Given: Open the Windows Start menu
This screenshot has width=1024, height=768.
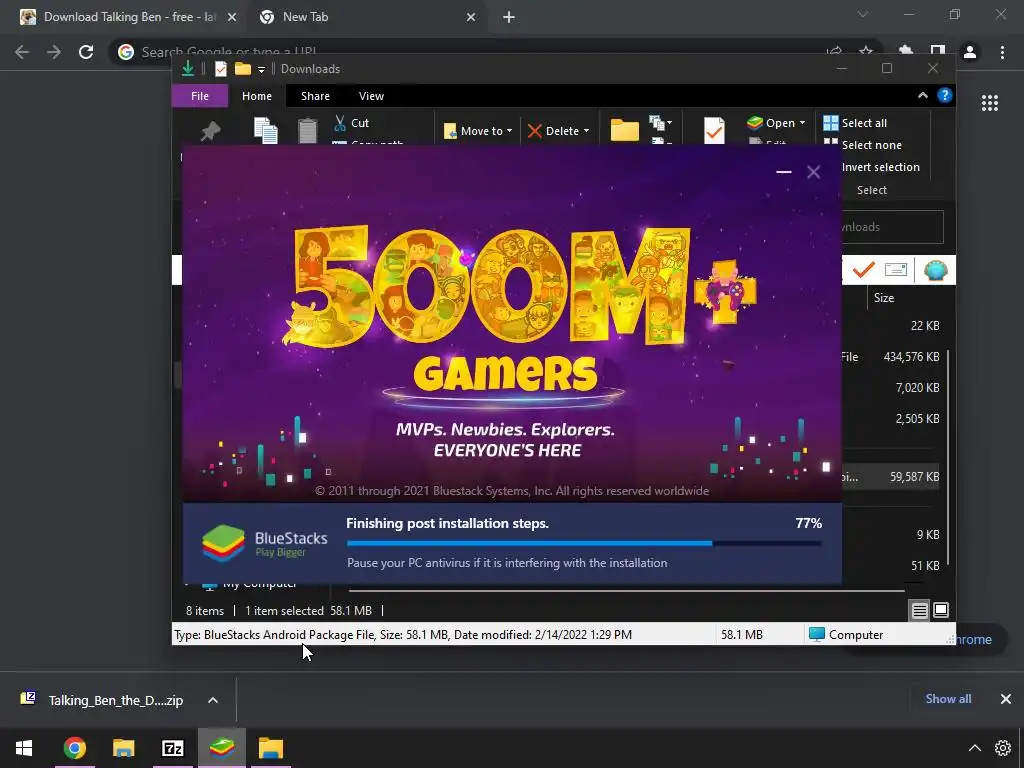Looking at the screenshot, I should point(24,748).
